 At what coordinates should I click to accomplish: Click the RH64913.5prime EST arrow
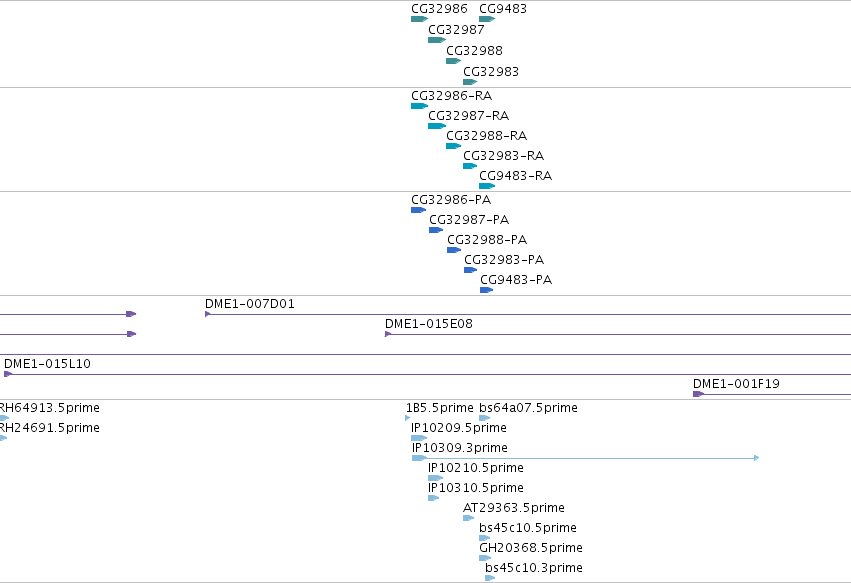point(4,418)
